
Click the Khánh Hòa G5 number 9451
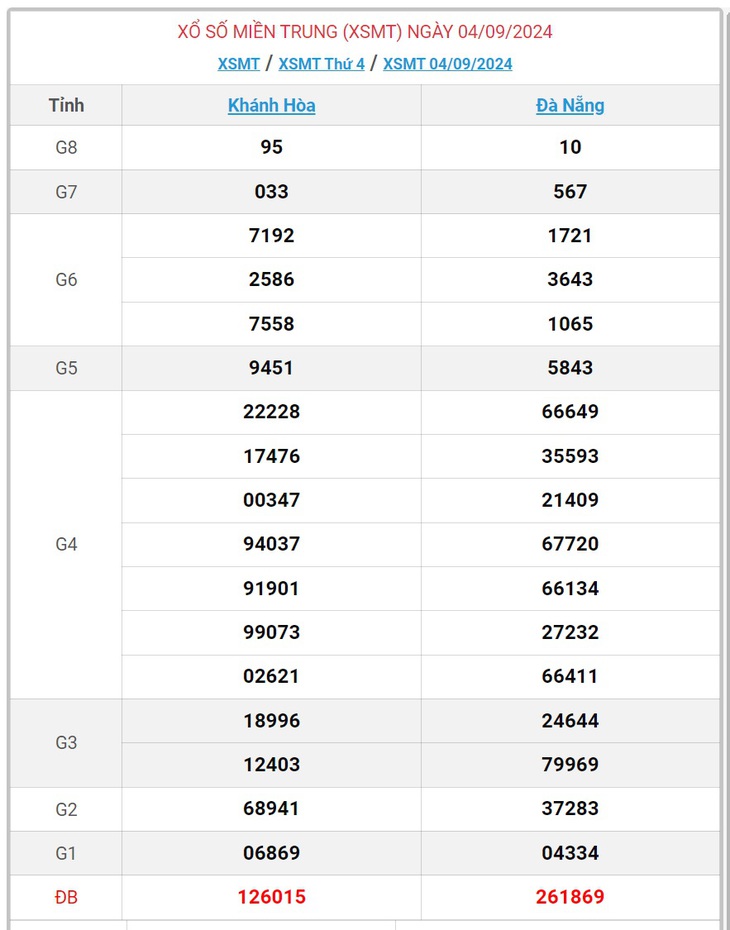(272, 368)
